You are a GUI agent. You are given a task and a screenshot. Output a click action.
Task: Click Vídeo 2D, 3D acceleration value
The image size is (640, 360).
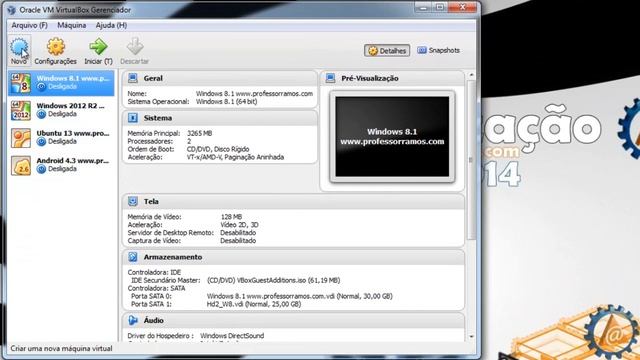pyautogui.click(x=239, y=225)
